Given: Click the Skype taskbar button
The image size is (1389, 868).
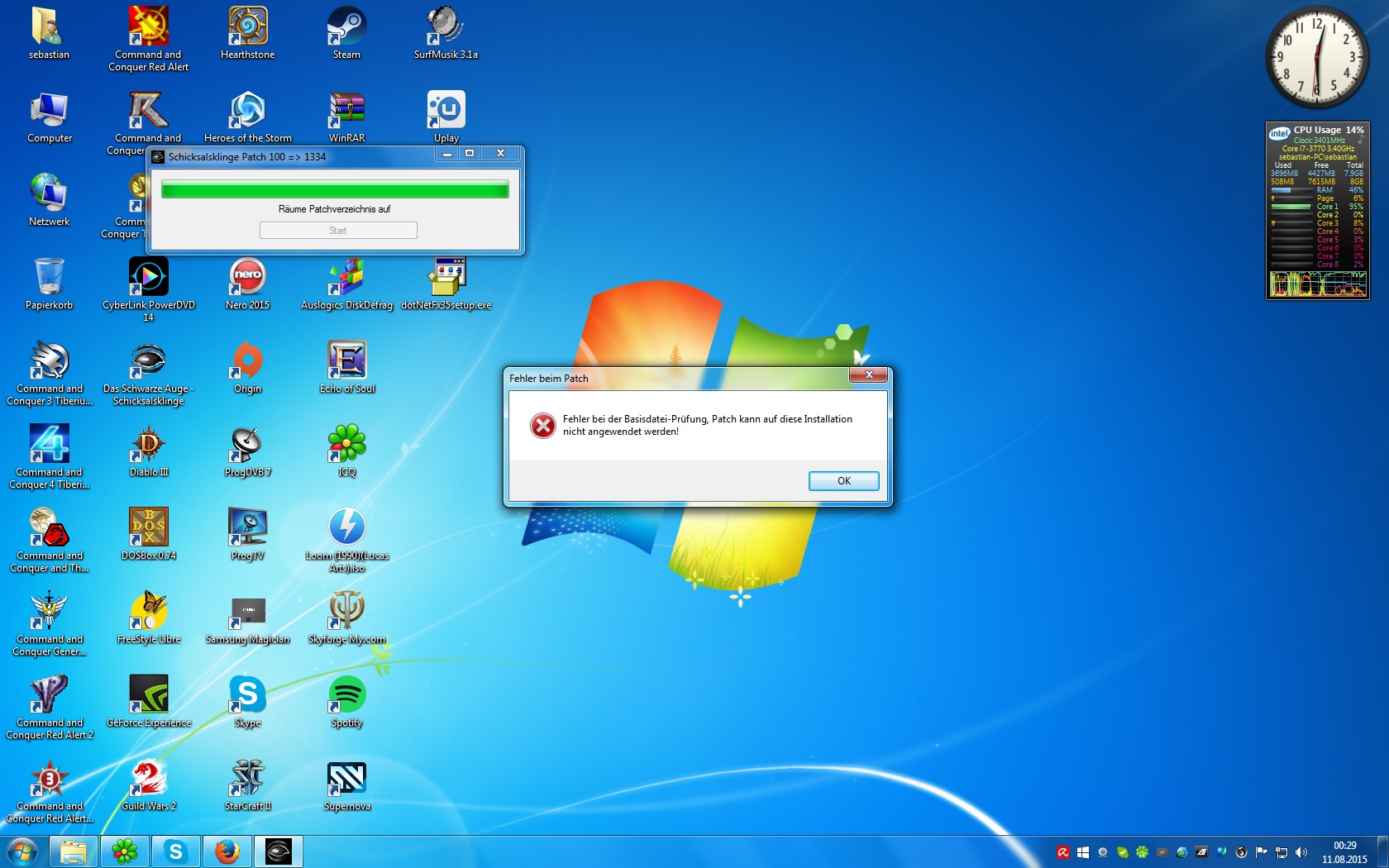Looking at the screenshot, I should (175, 851).
